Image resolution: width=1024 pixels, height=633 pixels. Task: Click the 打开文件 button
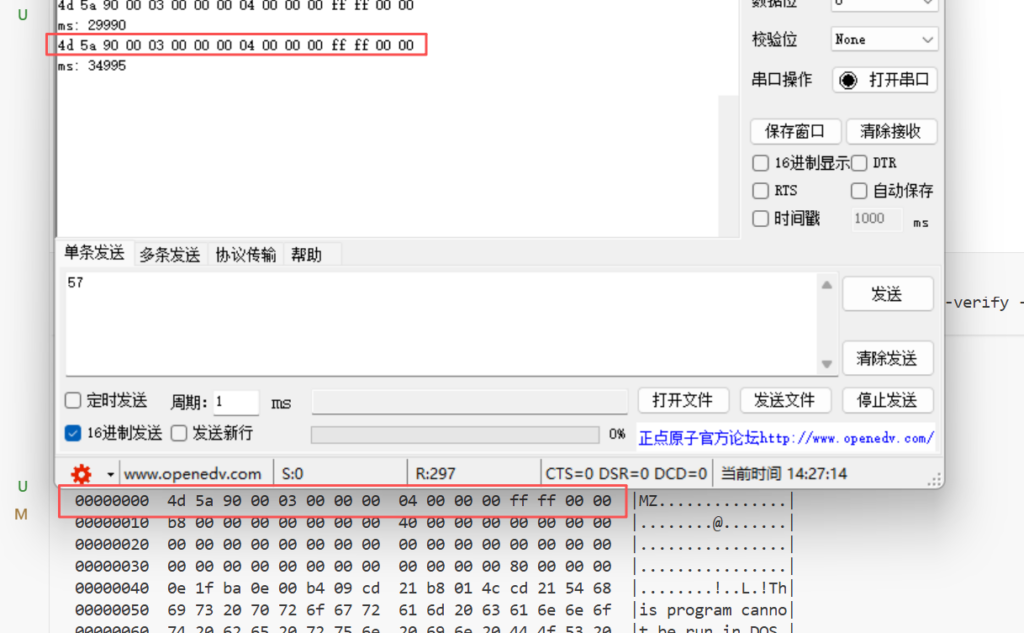click(683, 400)
